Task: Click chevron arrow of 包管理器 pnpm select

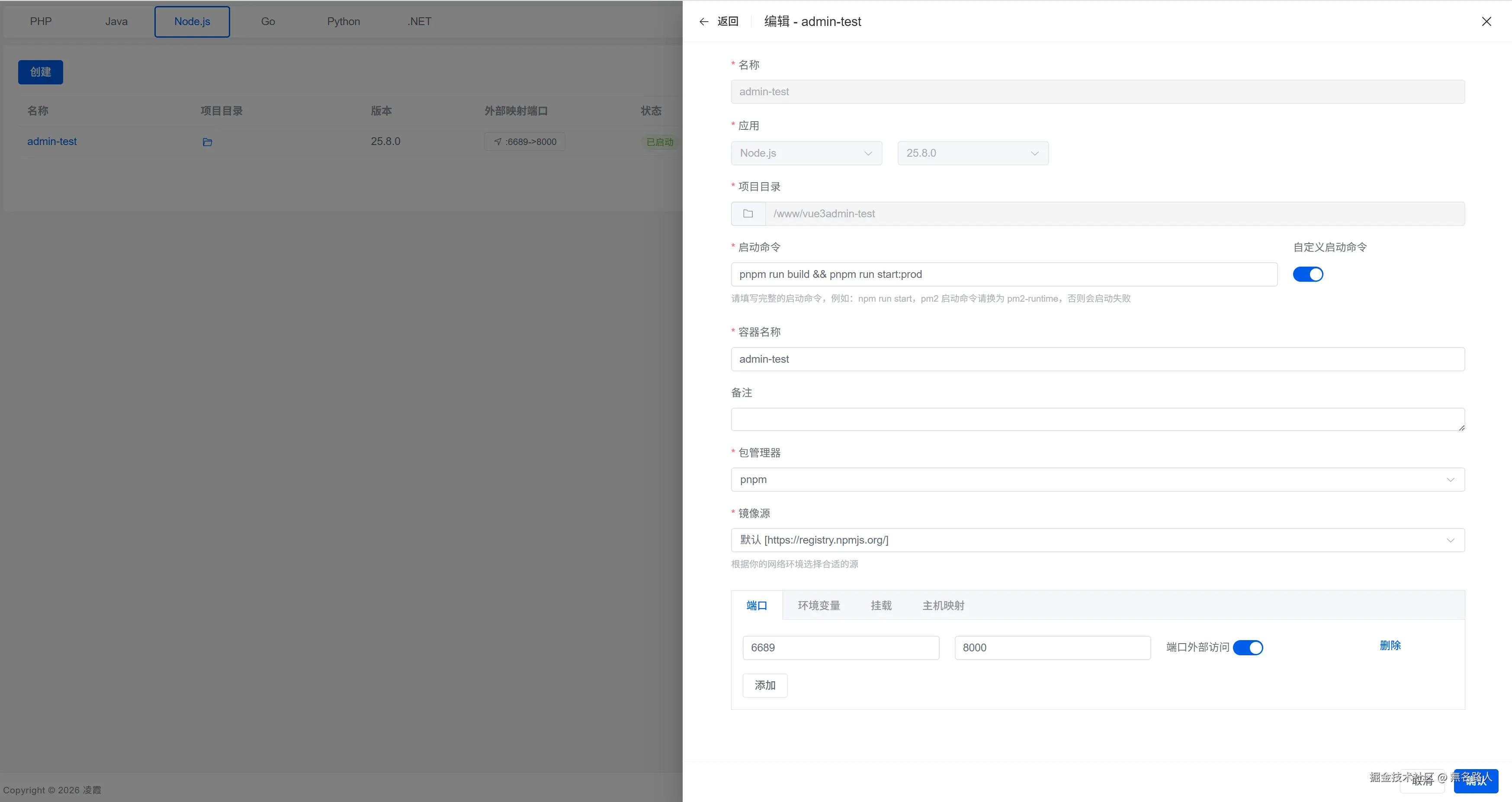Action: click(1450, 480)
